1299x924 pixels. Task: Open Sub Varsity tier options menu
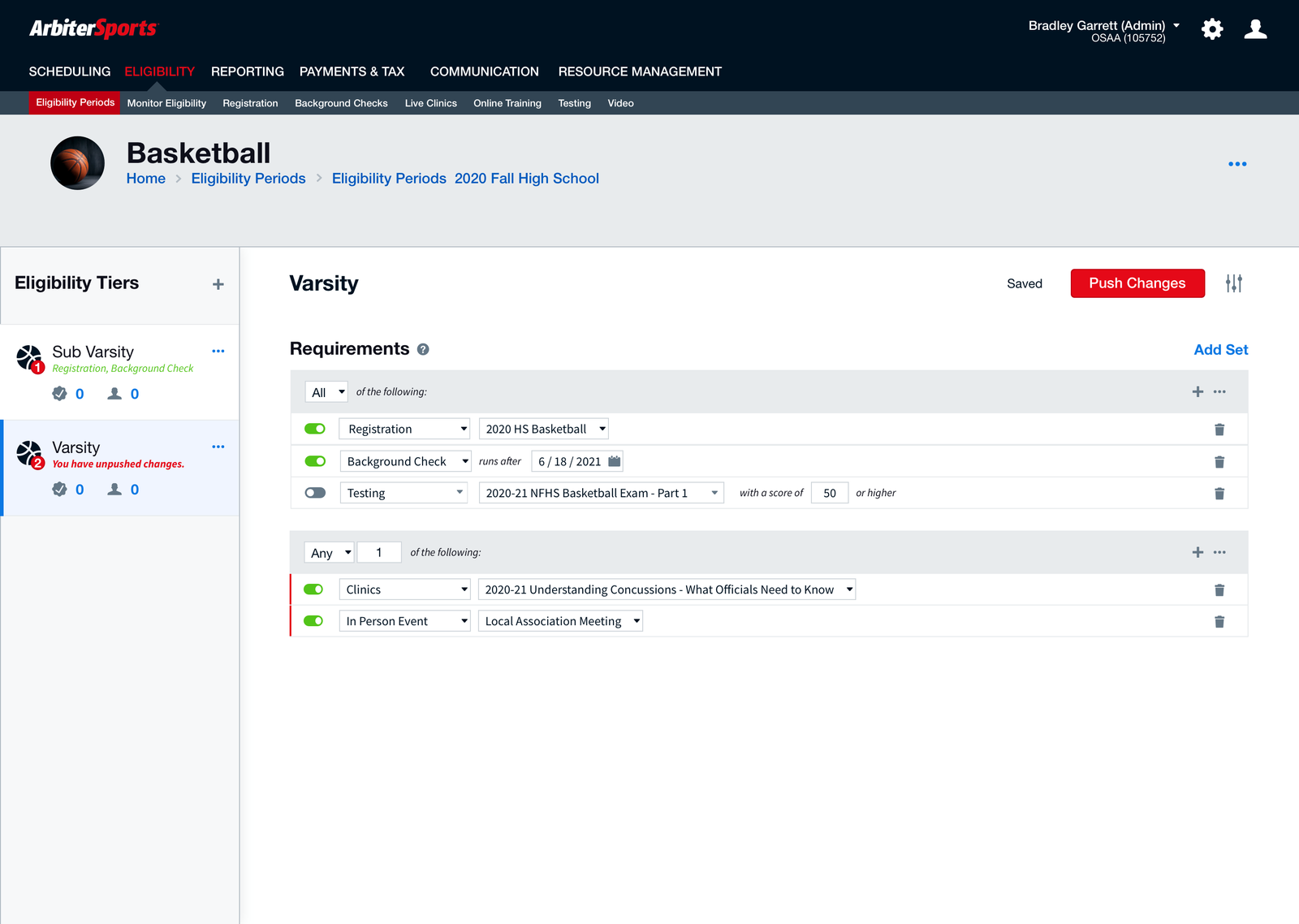218,351
